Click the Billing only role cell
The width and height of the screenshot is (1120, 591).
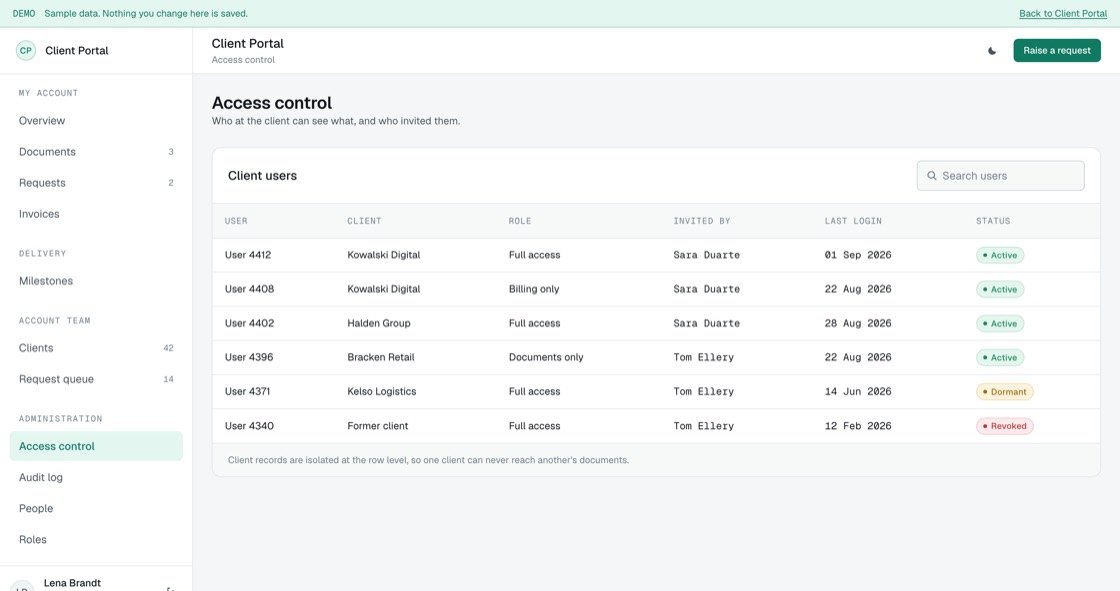(534, 289)
